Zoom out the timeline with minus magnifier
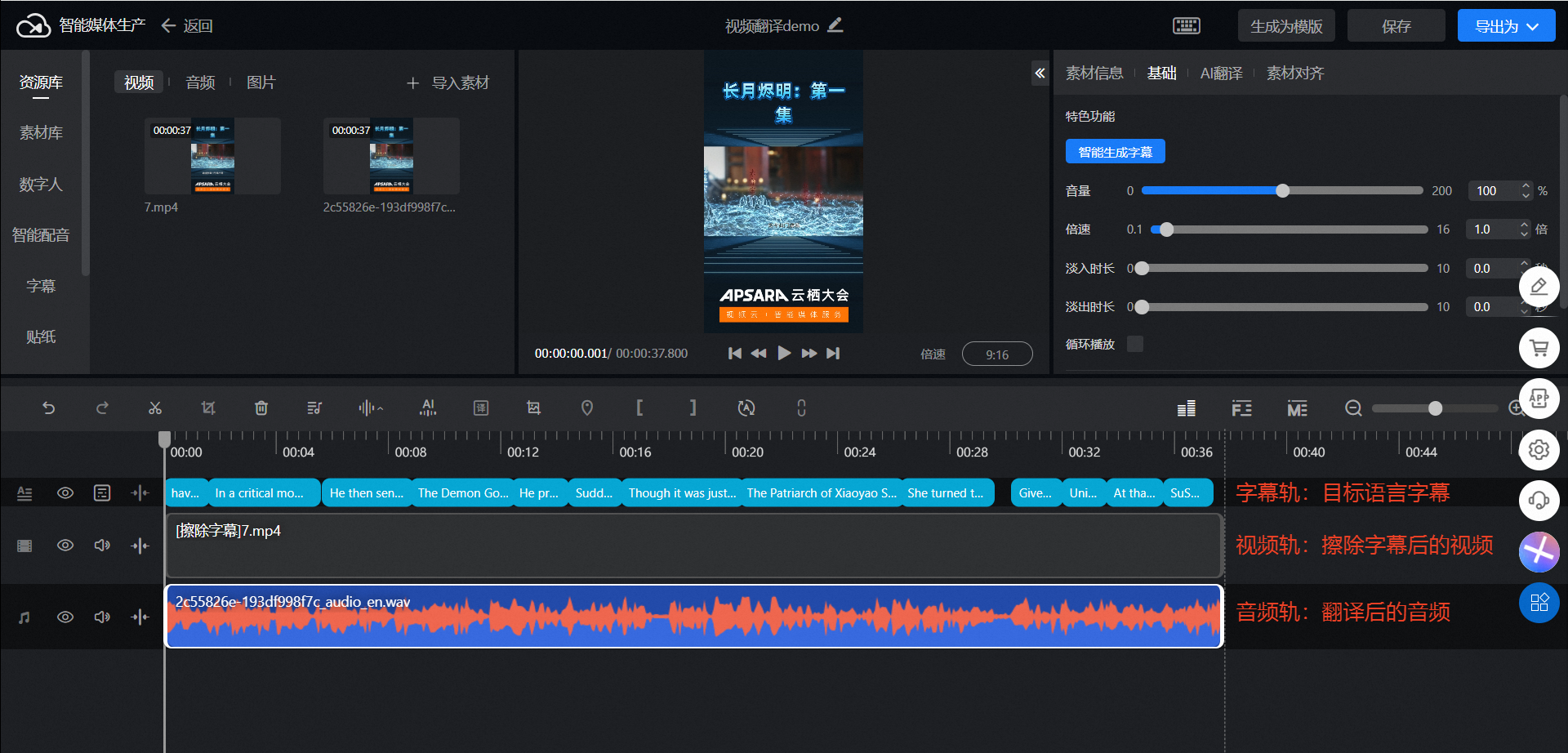This screenshot has height=753, width=1568. [x=1353, y=408]
